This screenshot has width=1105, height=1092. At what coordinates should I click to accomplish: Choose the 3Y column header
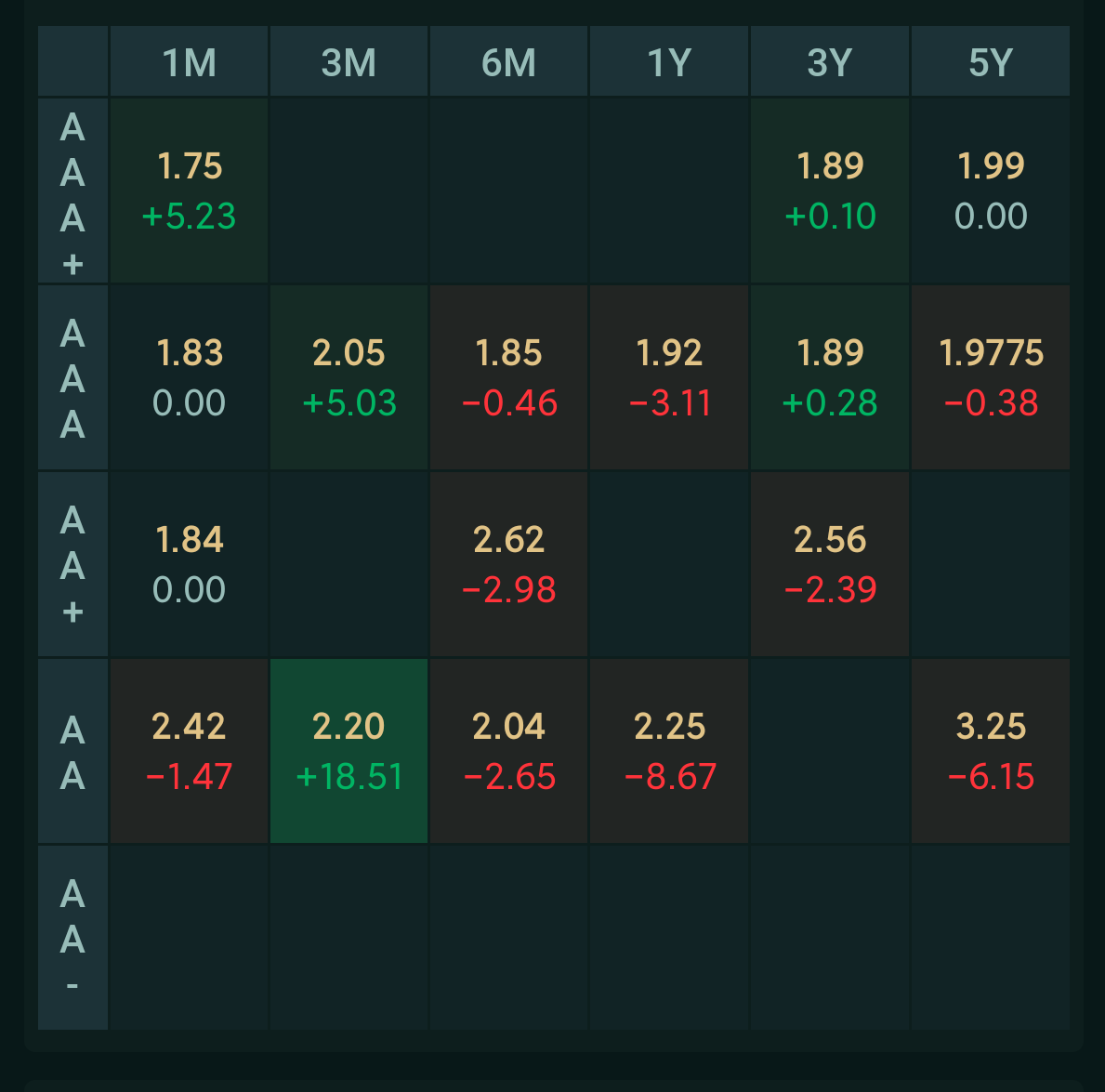pos(830,61)
